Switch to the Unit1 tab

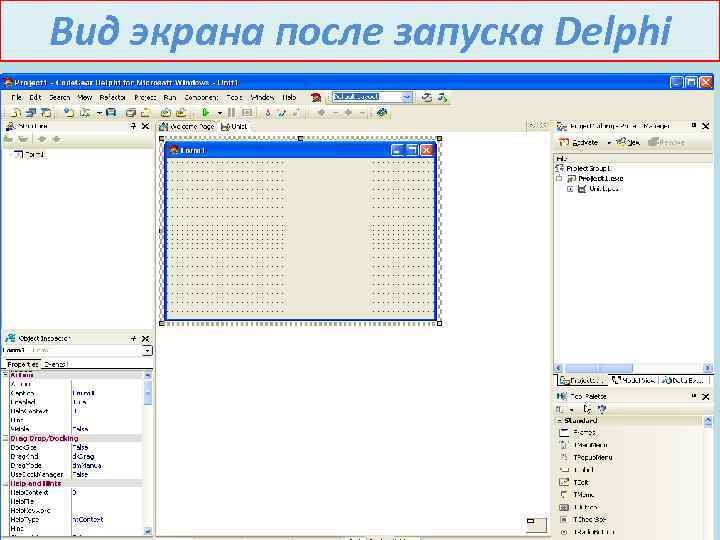(x=234, y=126)
